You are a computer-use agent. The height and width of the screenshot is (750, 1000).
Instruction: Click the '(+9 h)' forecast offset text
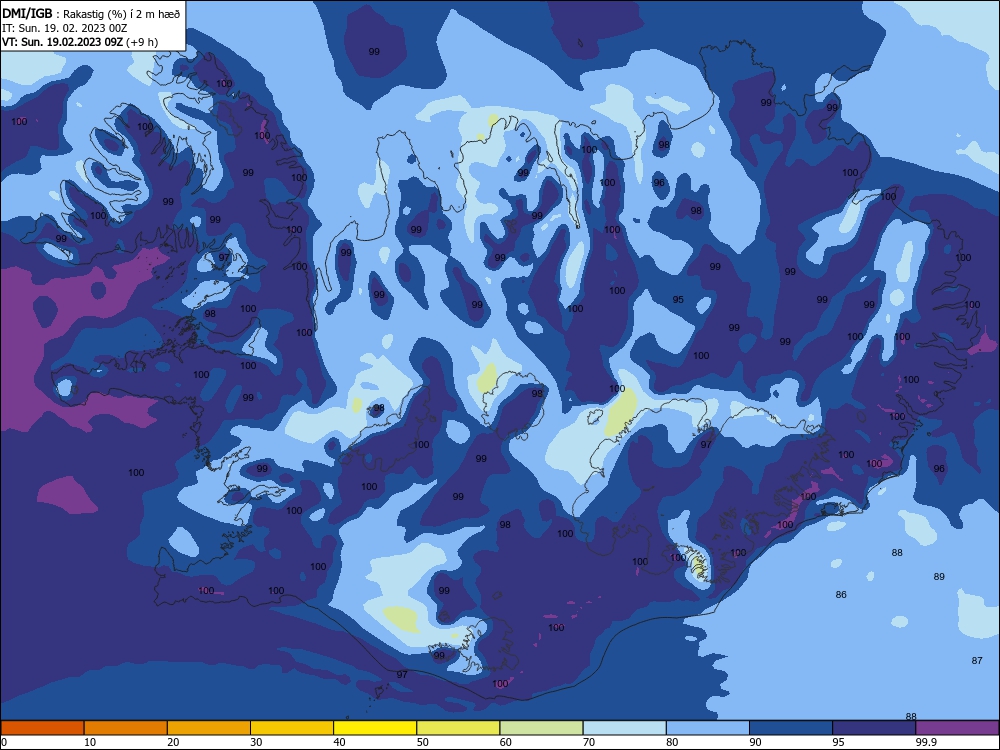point(142,42)
